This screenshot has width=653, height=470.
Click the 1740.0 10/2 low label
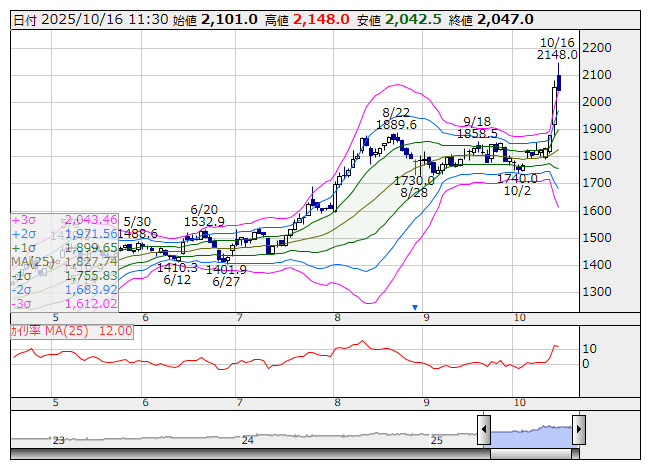pyautogui.click(x=518, y=184)
